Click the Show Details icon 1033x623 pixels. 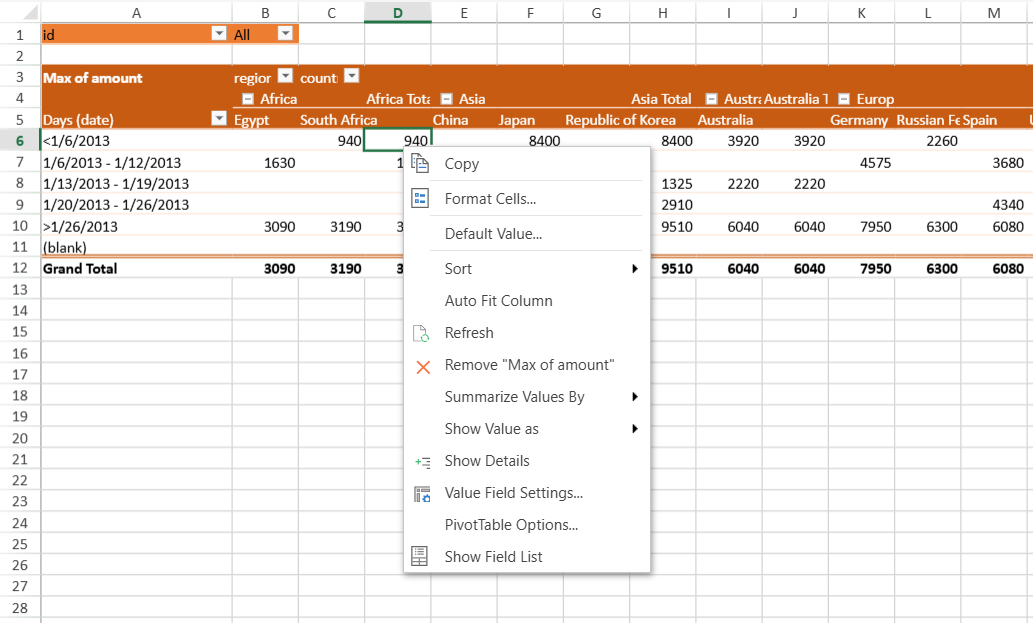pyautogui.click(x=422, y=461)
